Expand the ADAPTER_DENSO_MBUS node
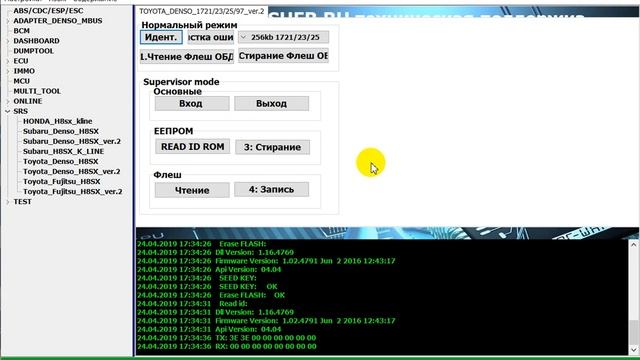 pyautogui.click(x=8, y=21)
